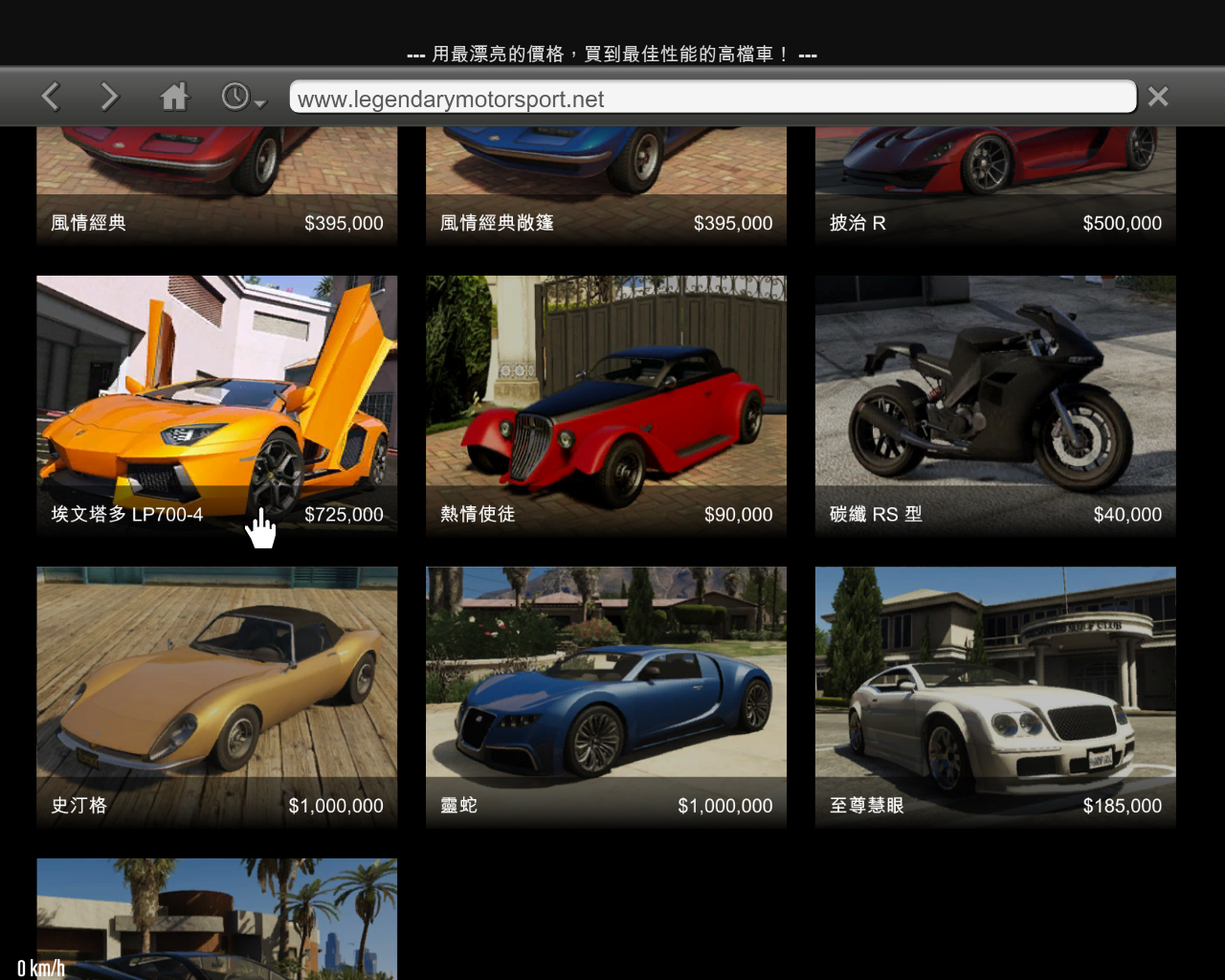Click the 至尊慧眼 name label

tap(866, 806)
